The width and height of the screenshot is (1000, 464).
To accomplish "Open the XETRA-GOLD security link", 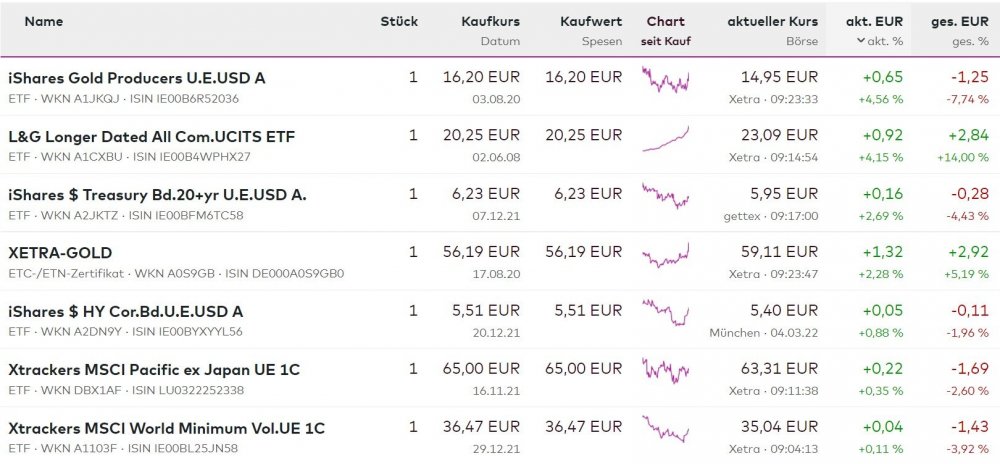I will pyautogui.click(x=60, y=253).
